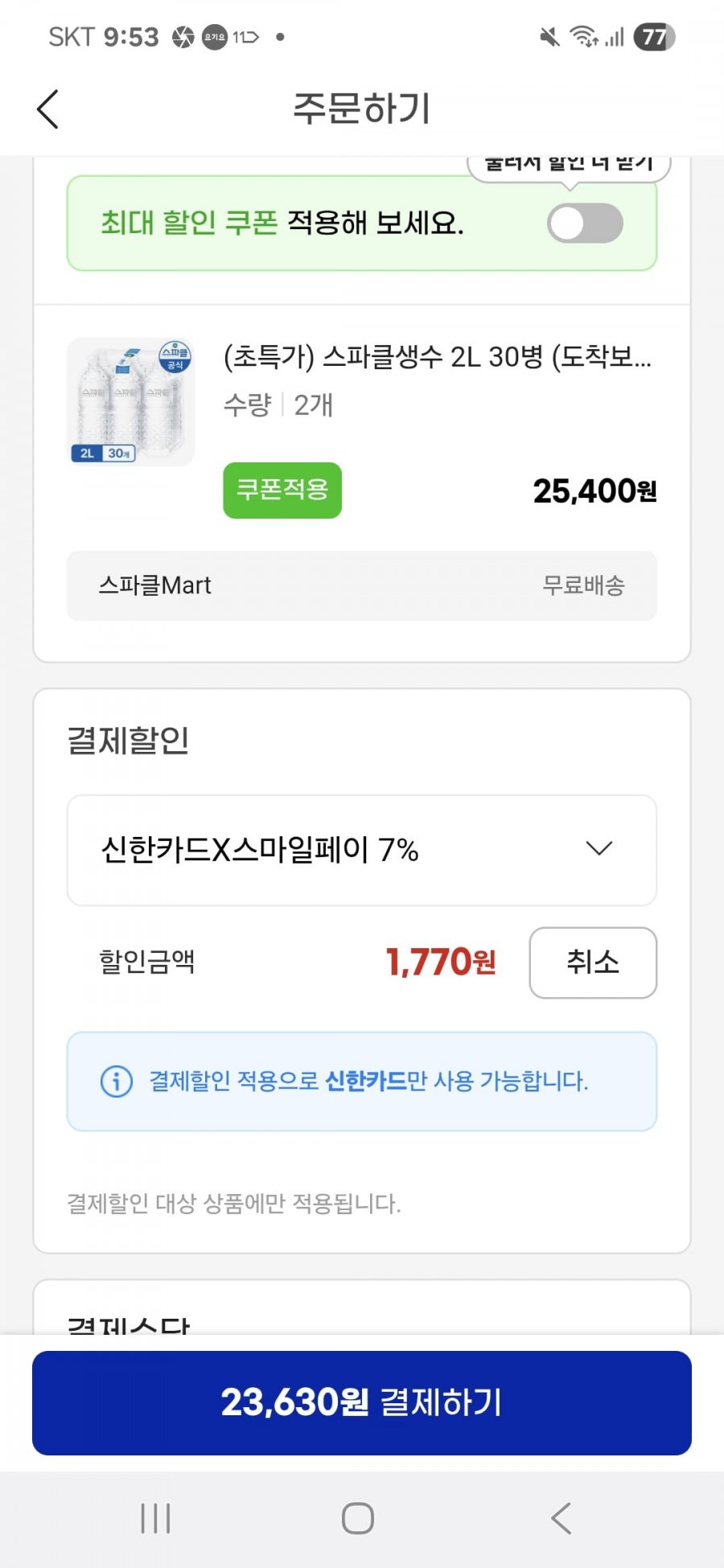Tap the Android home navigation icon
This screenshot has height=1568, width=724.
tap(358, 1518)
